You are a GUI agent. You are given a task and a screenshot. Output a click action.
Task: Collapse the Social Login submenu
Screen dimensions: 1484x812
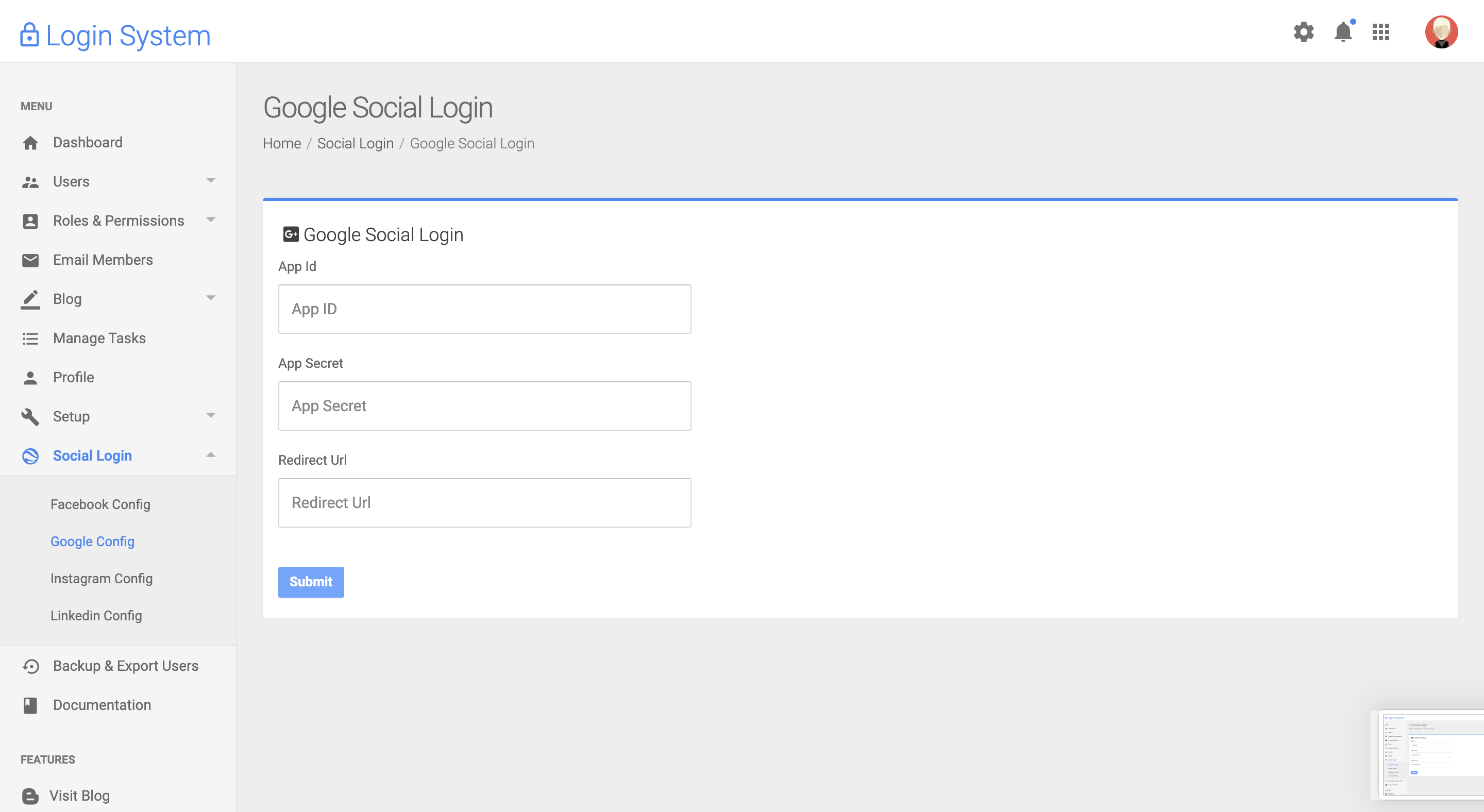pos(211,455)
